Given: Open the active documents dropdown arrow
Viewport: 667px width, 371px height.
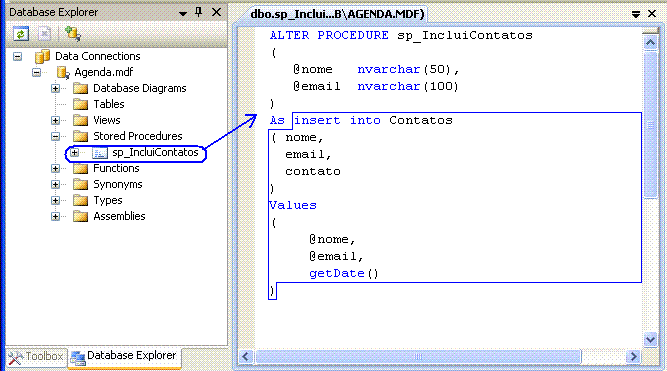Looking at the screenshot, I should click(636, 14).
